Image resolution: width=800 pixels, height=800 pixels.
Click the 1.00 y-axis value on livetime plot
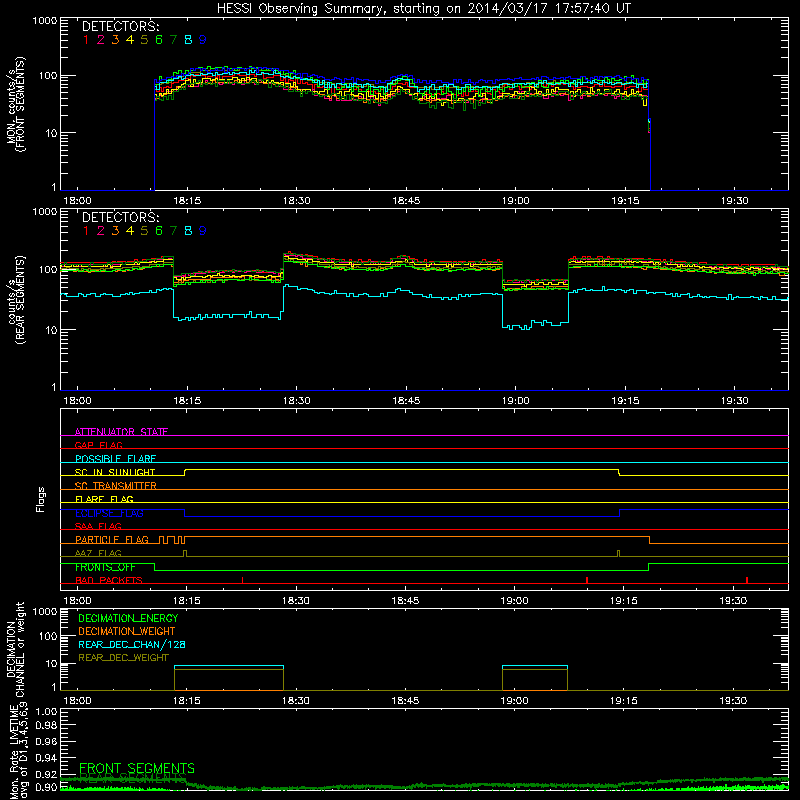click(x=46, y=711)
